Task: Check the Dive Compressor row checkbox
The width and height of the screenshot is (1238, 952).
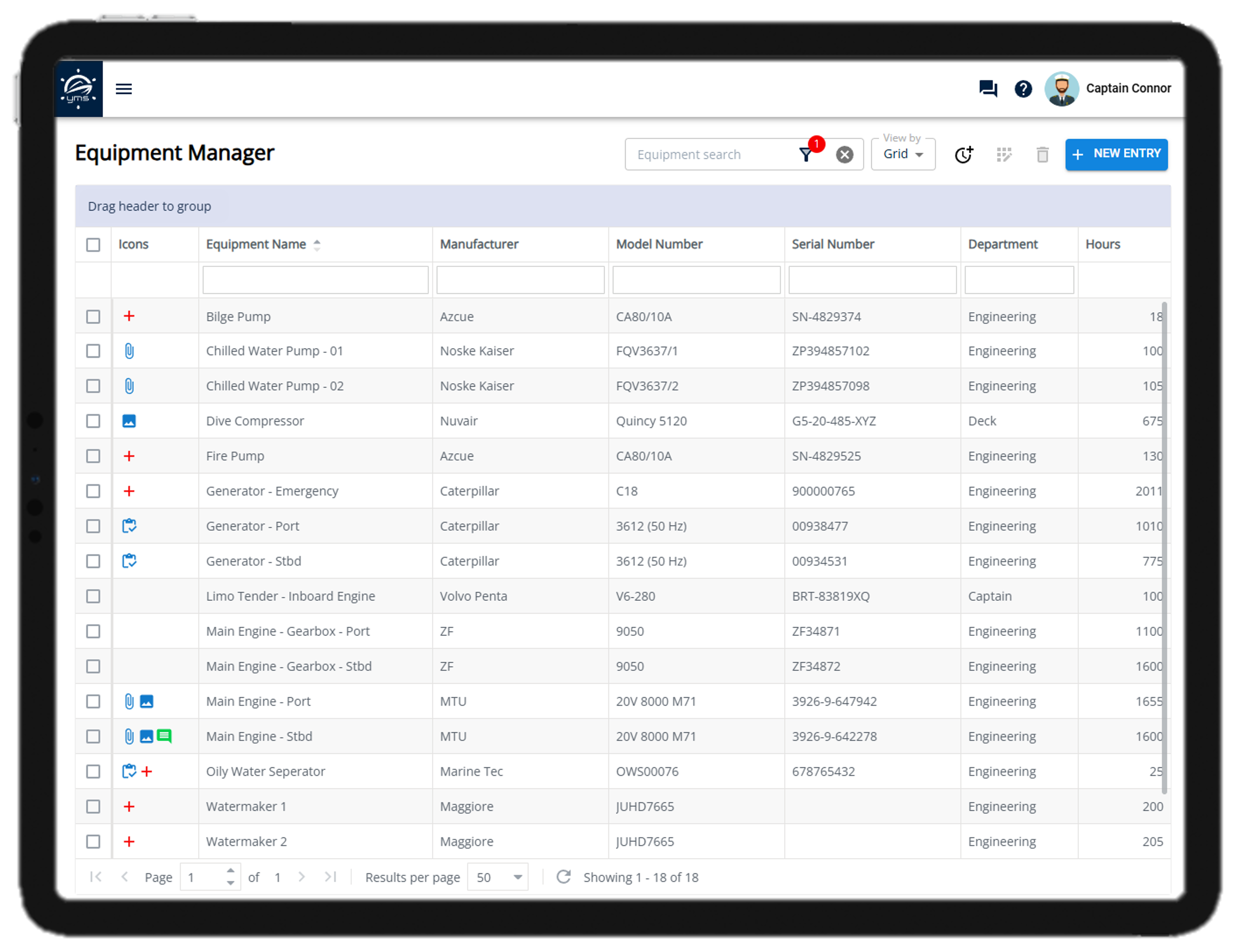Action: (93, 422)
